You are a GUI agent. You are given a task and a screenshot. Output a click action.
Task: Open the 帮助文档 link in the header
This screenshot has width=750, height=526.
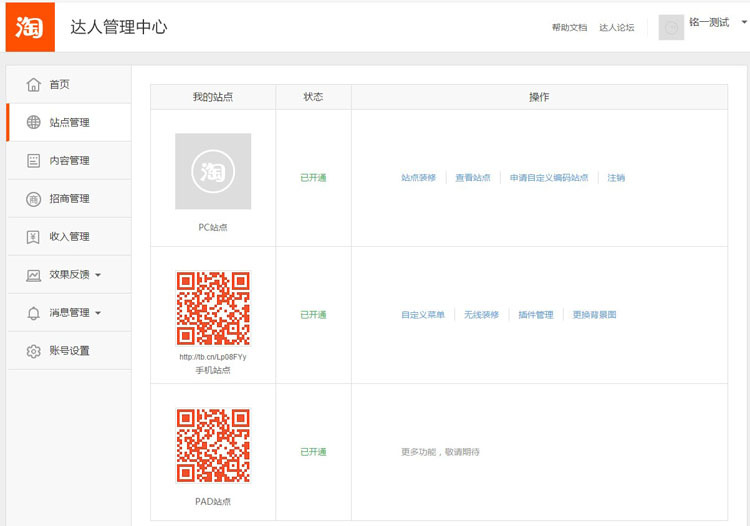click(569, 28)
